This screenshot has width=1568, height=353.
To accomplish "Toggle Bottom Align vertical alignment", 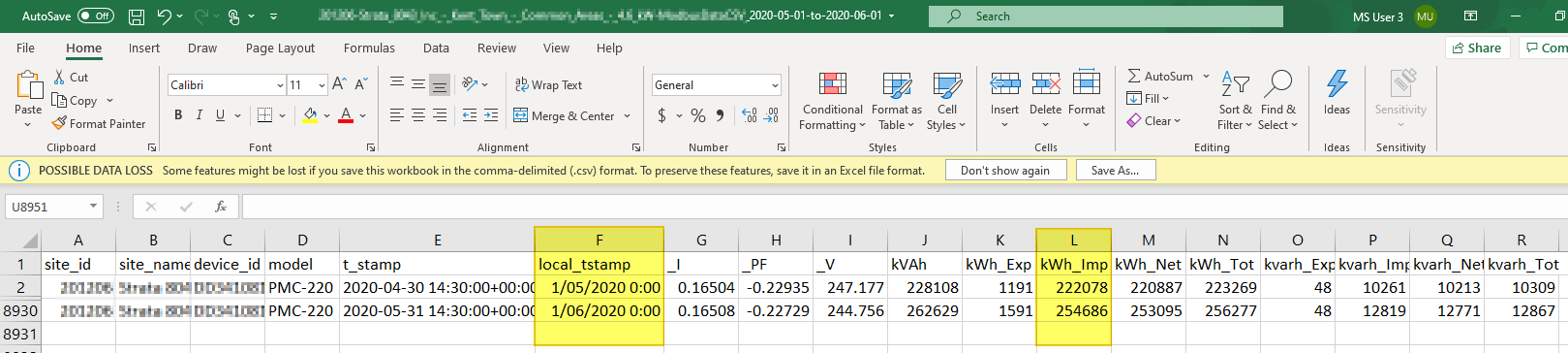I will pyautogui.click(x=440, y=85).
